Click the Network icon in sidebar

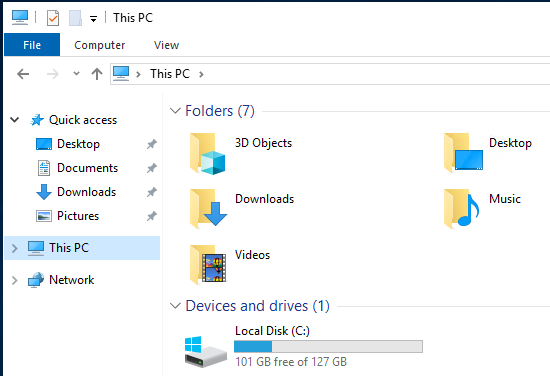36,280
